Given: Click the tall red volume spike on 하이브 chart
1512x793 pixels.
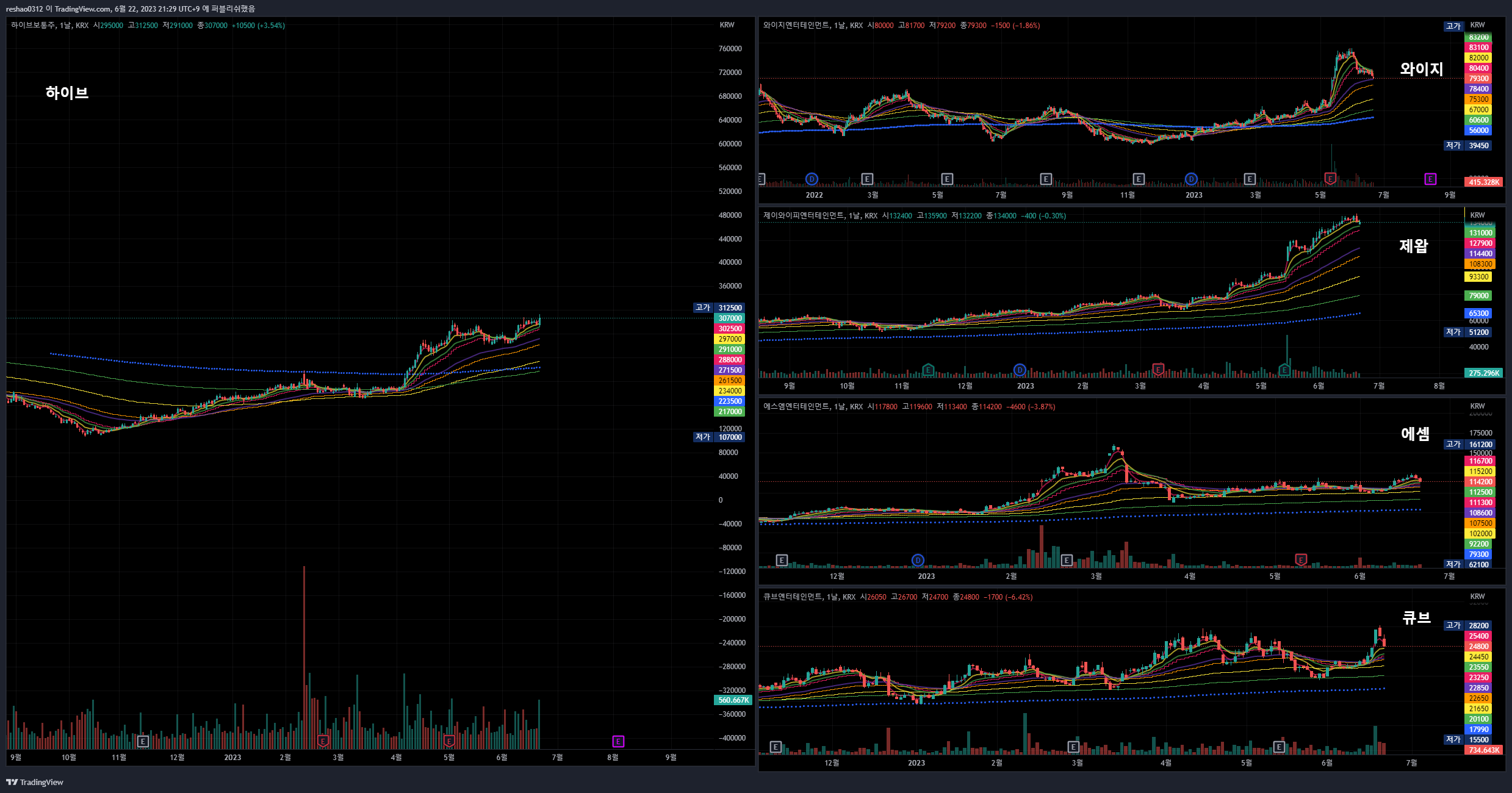Looking at the screenshot, I should 304,658.
